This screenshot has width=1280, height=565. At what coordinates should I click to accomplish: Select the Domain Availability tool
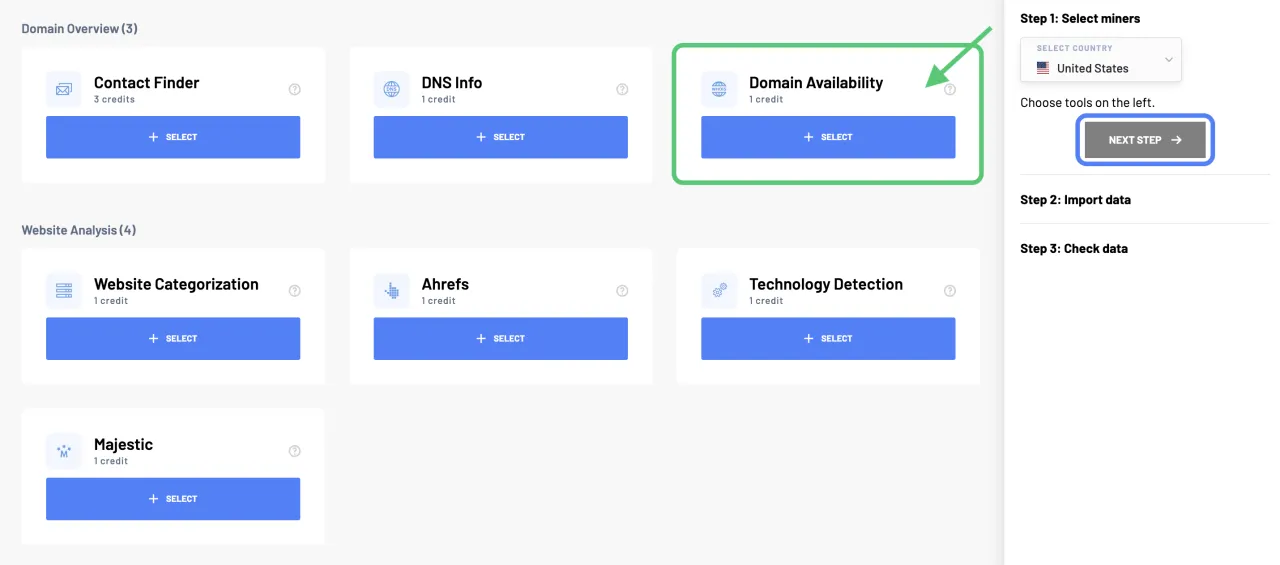pyautogui.click(x=828, y=137)
